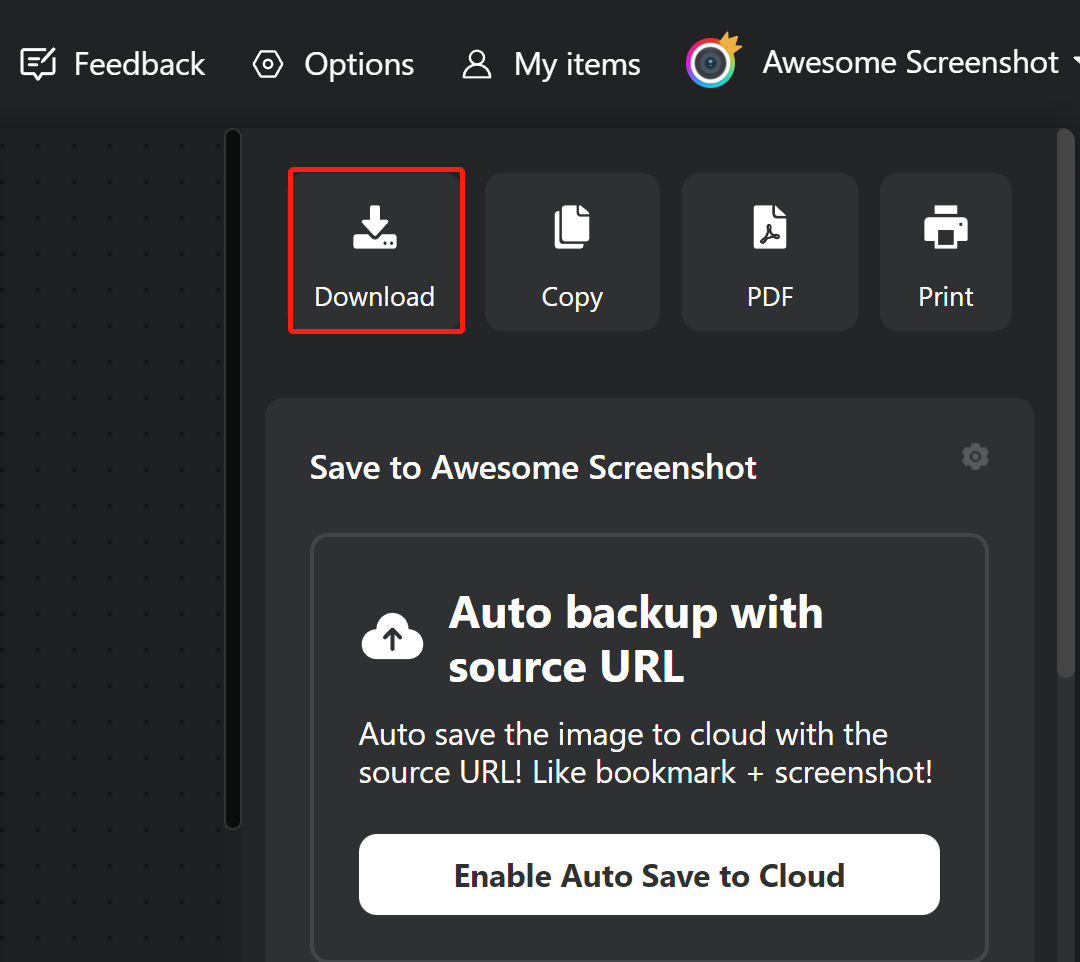Click the "Auto backup with source URL" title

pos(636,639)
